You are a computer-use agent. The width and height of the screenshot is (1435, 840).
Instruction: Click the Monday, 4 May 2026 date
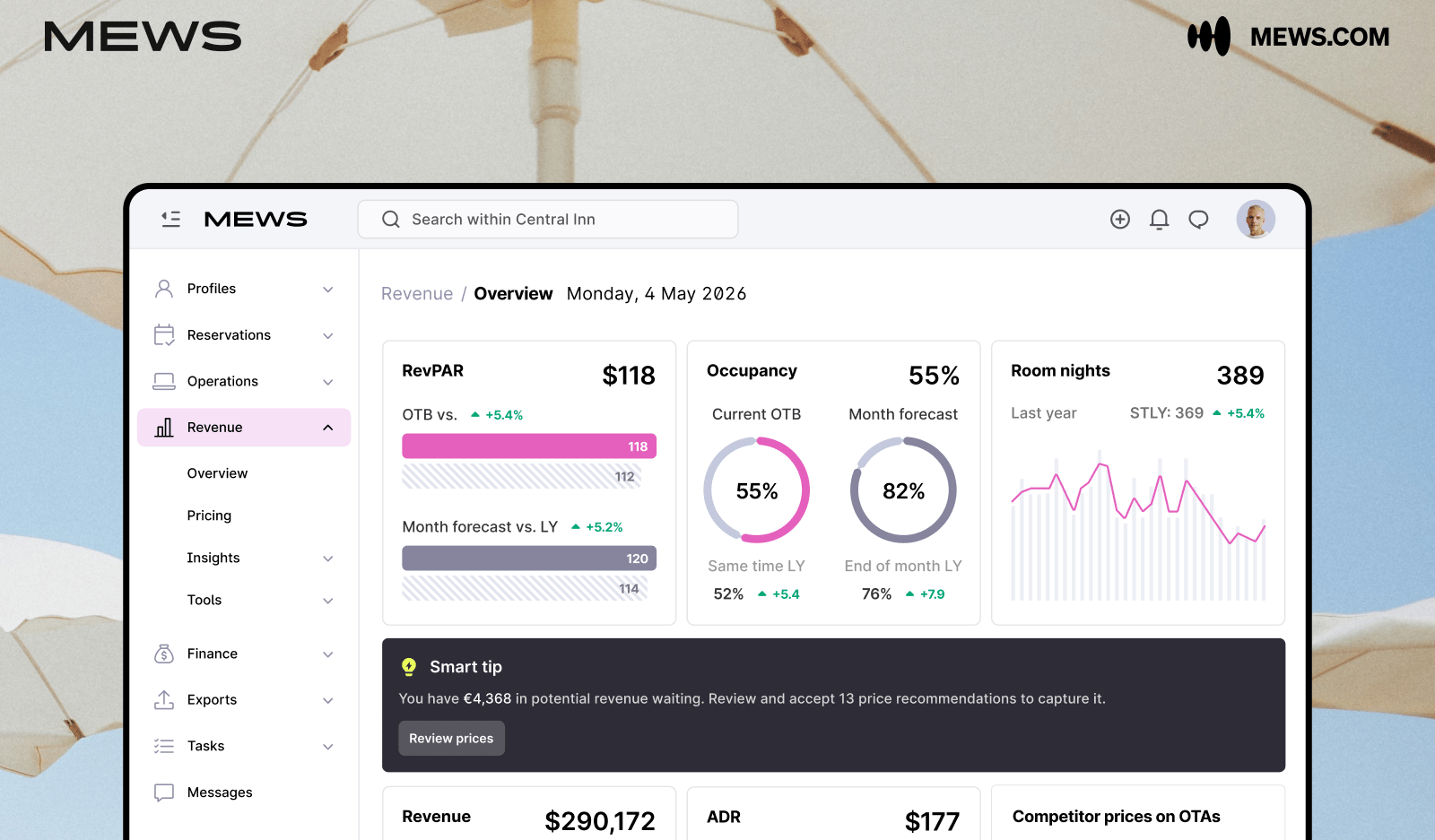click(657, 294)
